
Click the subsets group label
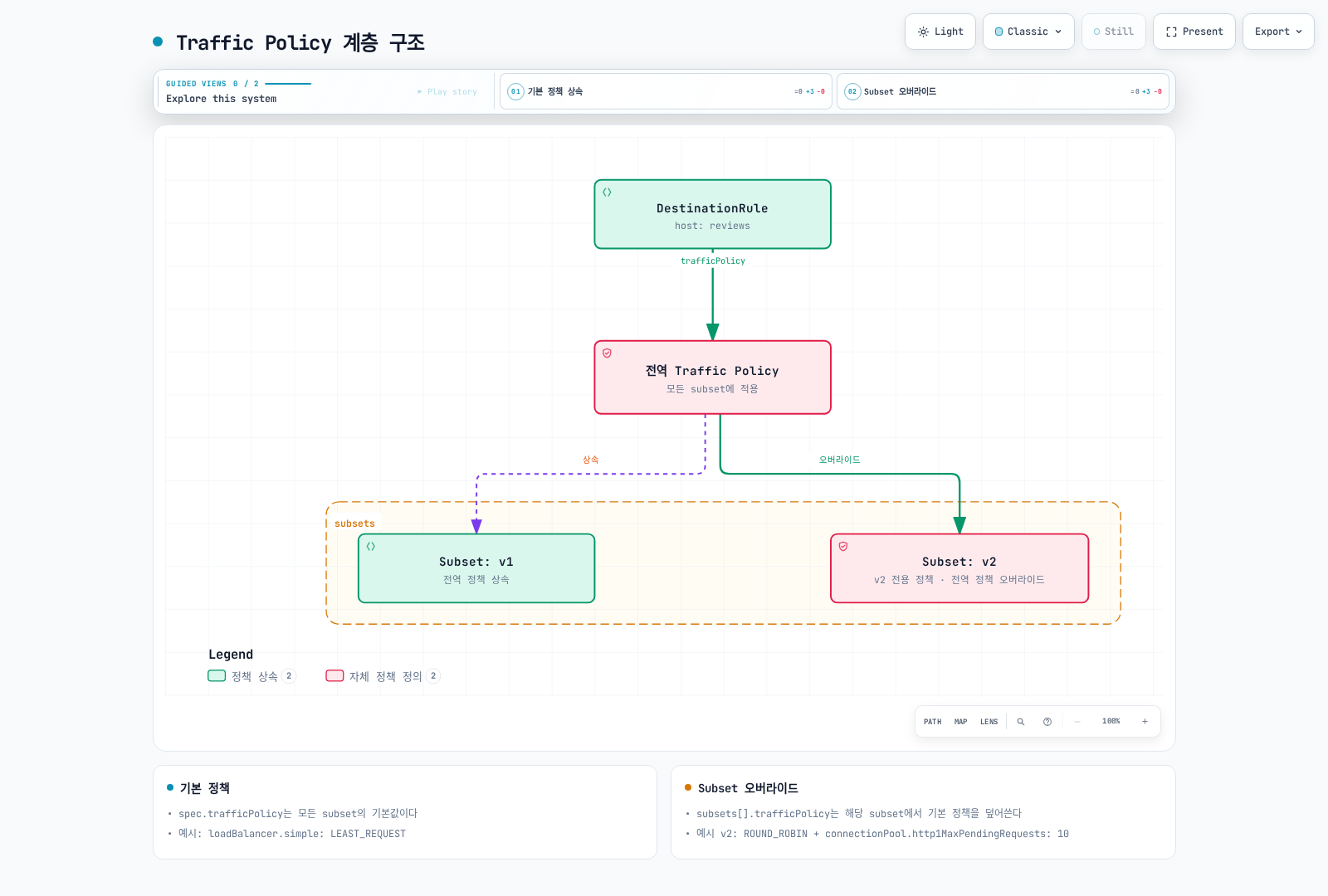pyautogui.click(x=354, y=523)
